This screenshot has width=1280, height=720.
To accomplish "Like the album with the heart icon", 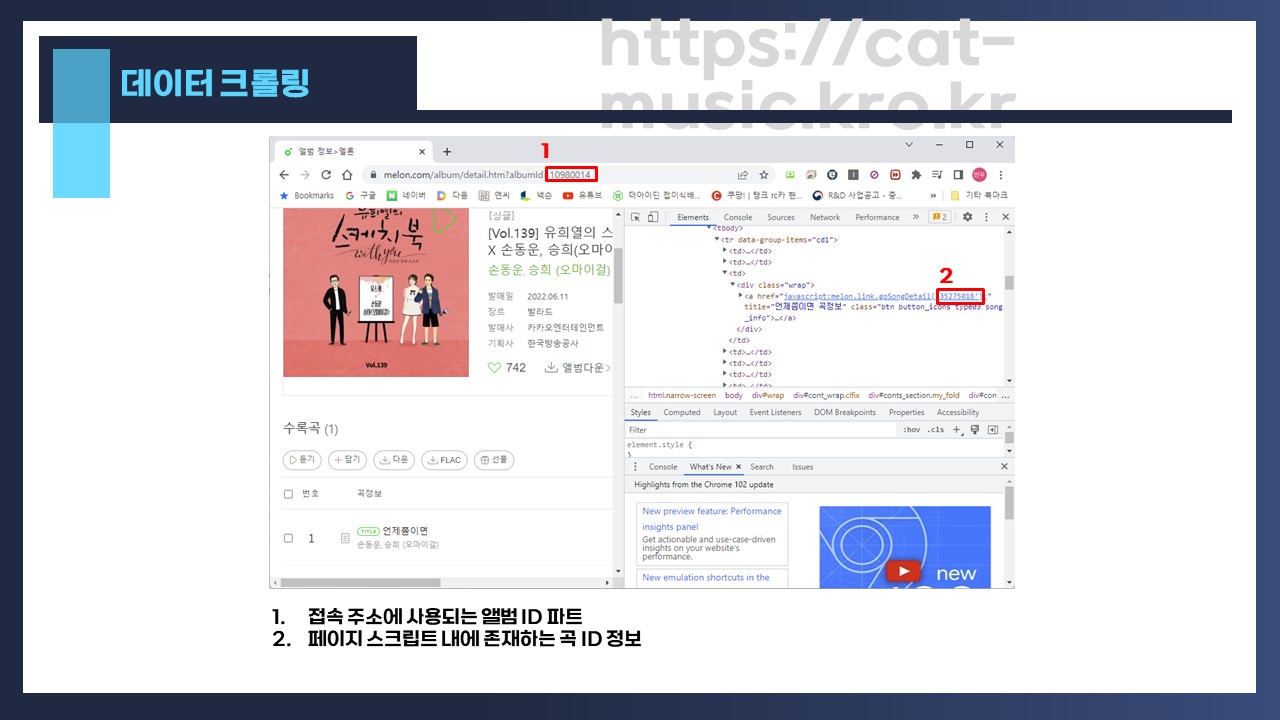I will click(494, 368).
